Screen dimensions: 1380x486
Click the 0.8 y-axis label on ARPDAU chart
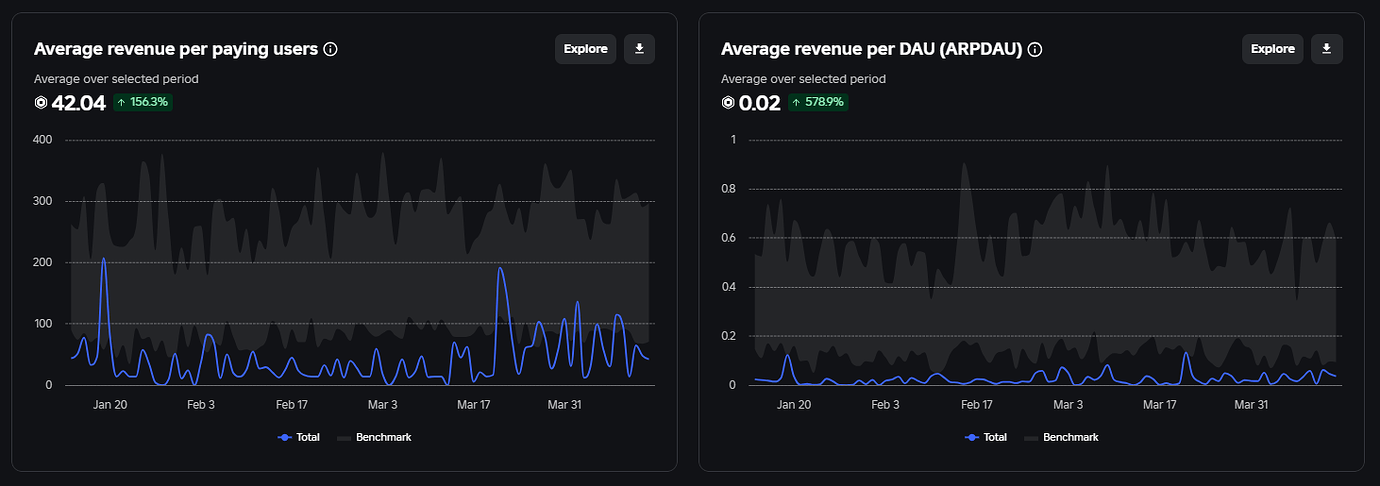pyautogui.click(x=728, y=189)
